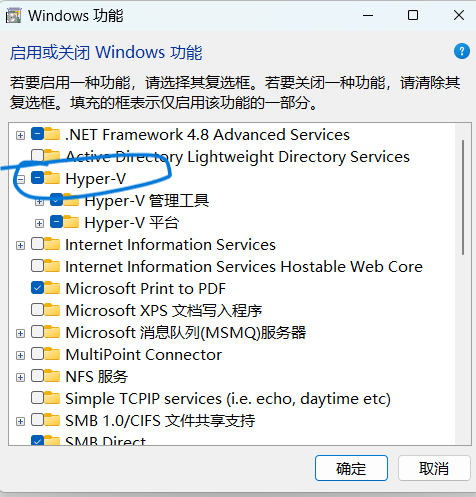This screenshot has width=476, height=497.
Task: Check the Simple TCPIP services checkbox
Action: coord(37,398)
